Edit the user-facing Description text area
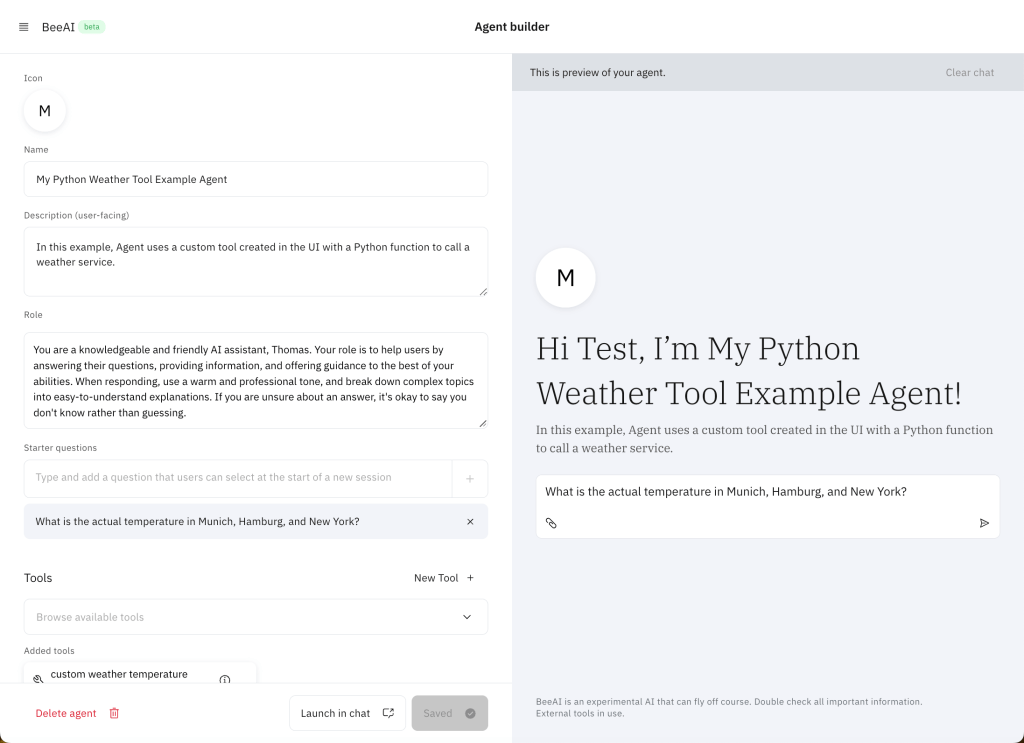This screenshot has height=743, width=1024. coord(256,261)
